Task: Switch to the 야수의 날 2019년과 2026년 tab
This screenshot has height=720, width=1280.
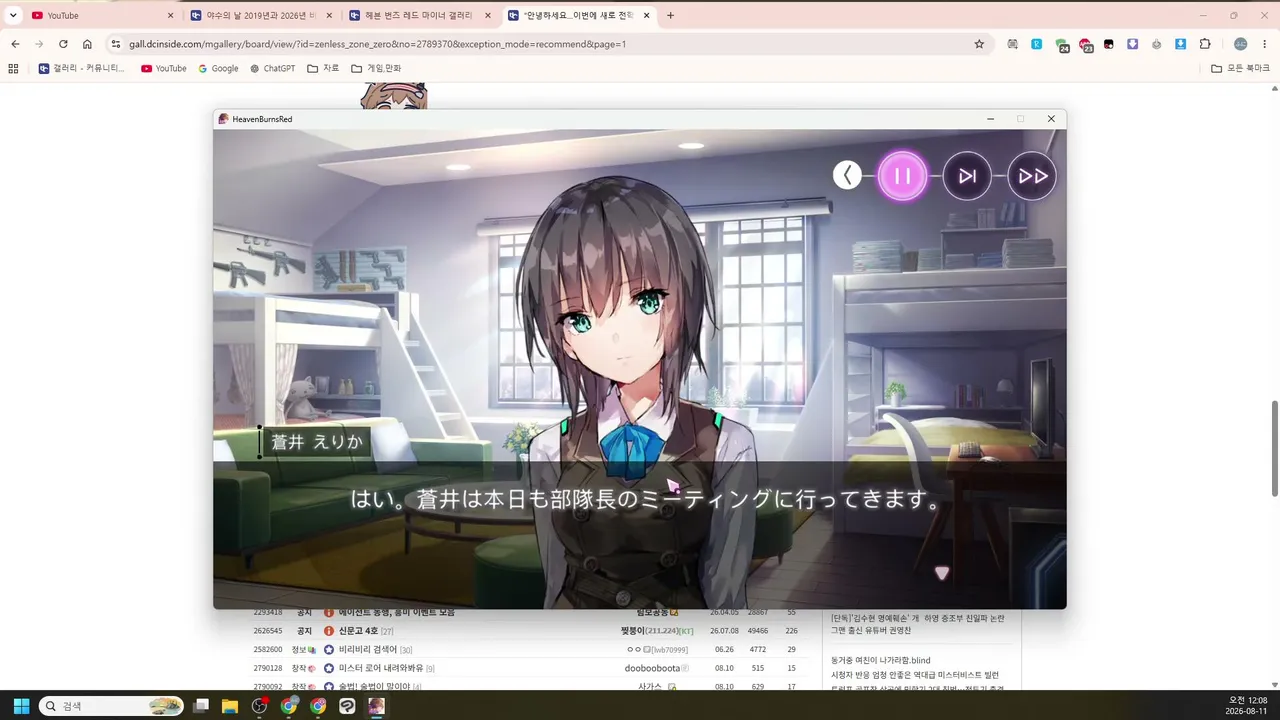Action: (260, 15)
